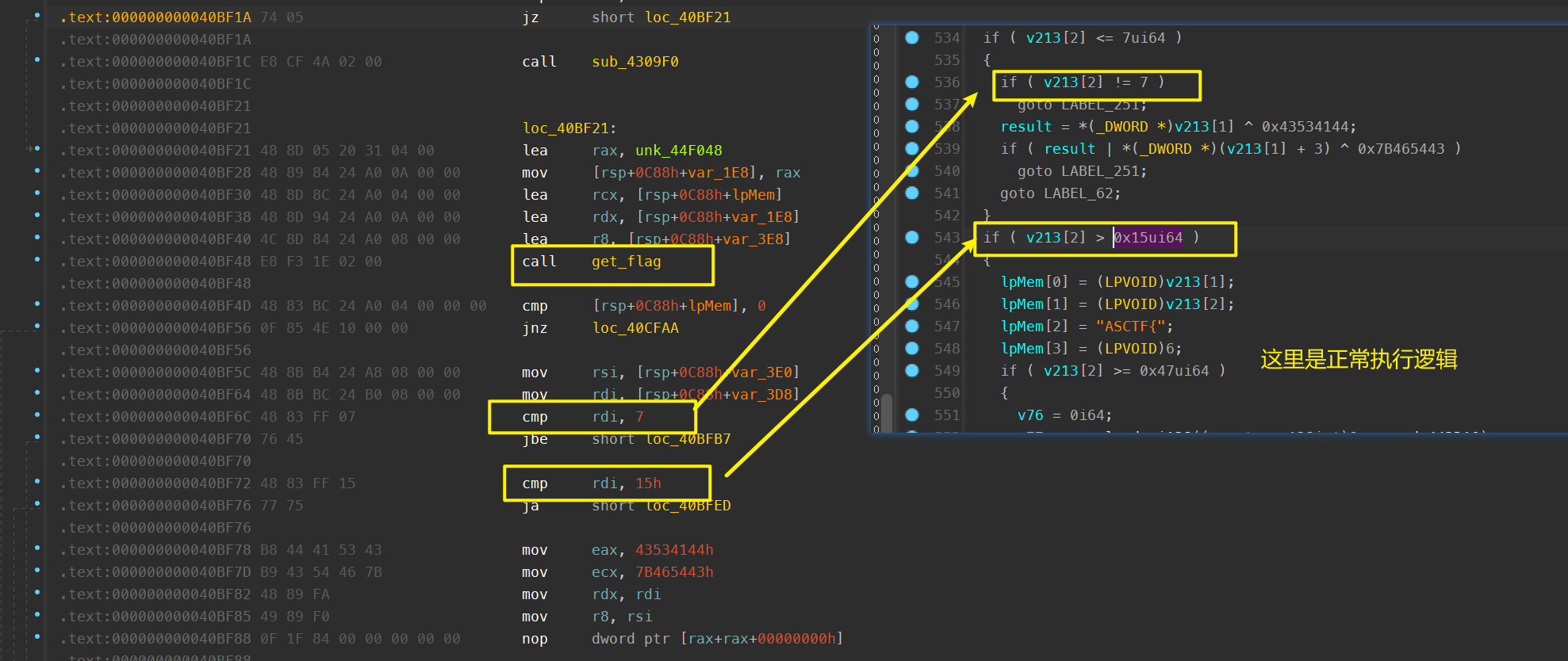
Task: Toggle breakpoint dot on pseudocode line 543
Action: coord(912,237)
